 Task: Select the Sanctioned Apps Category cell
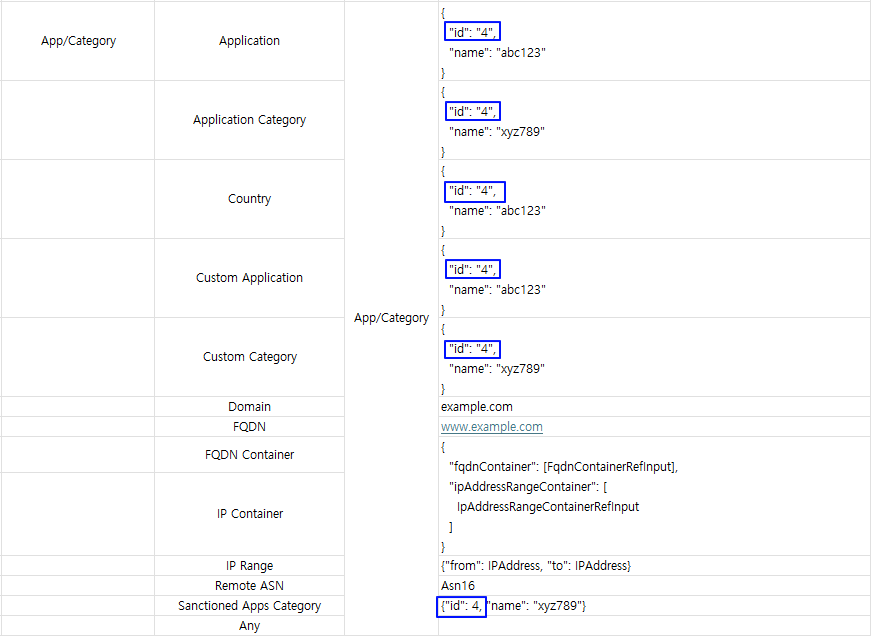tap(249, 605)
